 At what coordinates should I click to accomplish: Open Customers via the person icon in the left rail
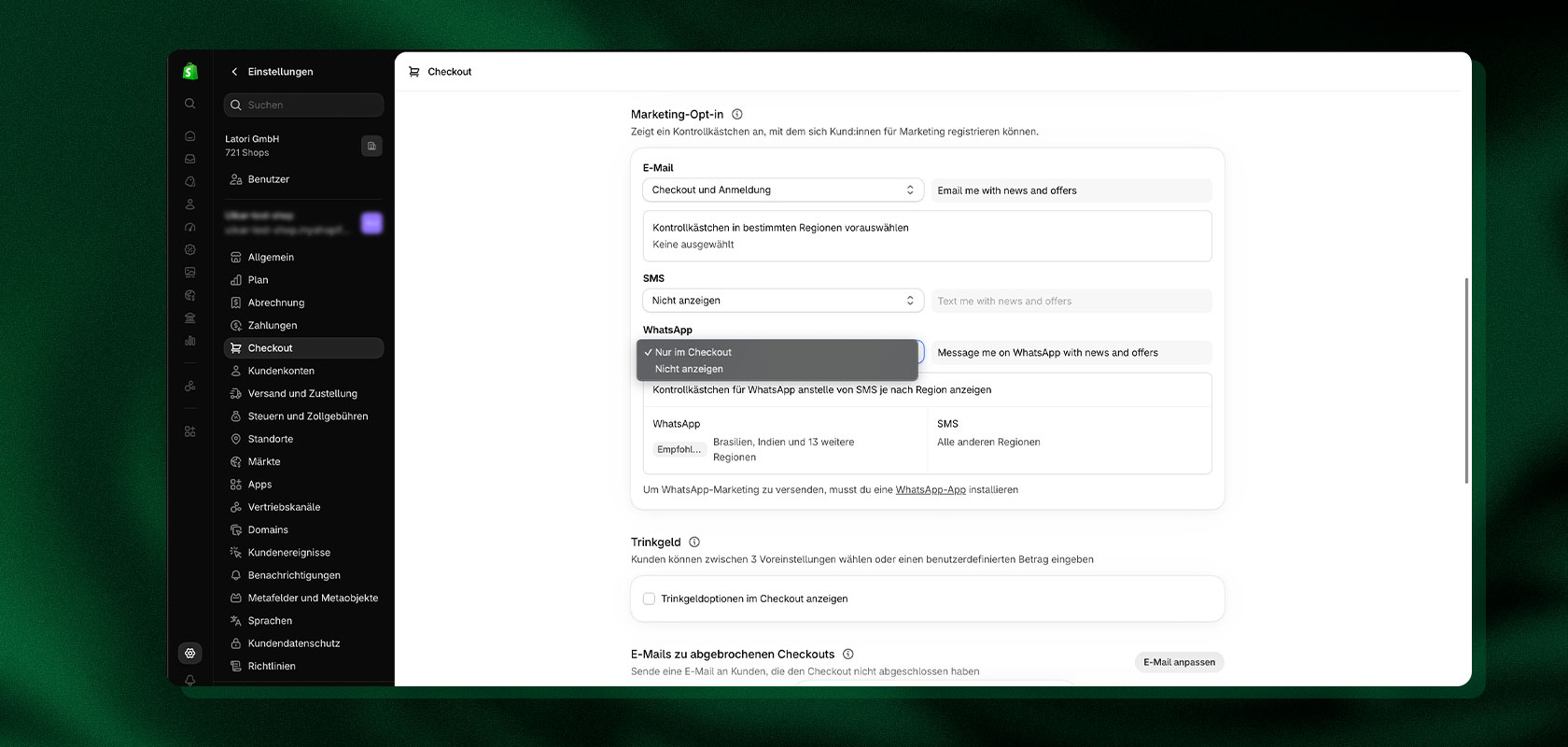[x=190, y=204]
